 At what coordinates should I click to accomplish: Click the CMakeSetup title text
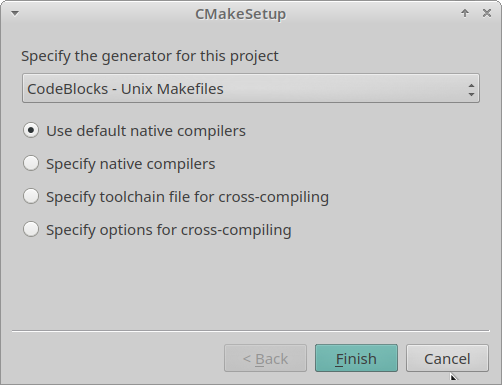[x=240, y=14]
